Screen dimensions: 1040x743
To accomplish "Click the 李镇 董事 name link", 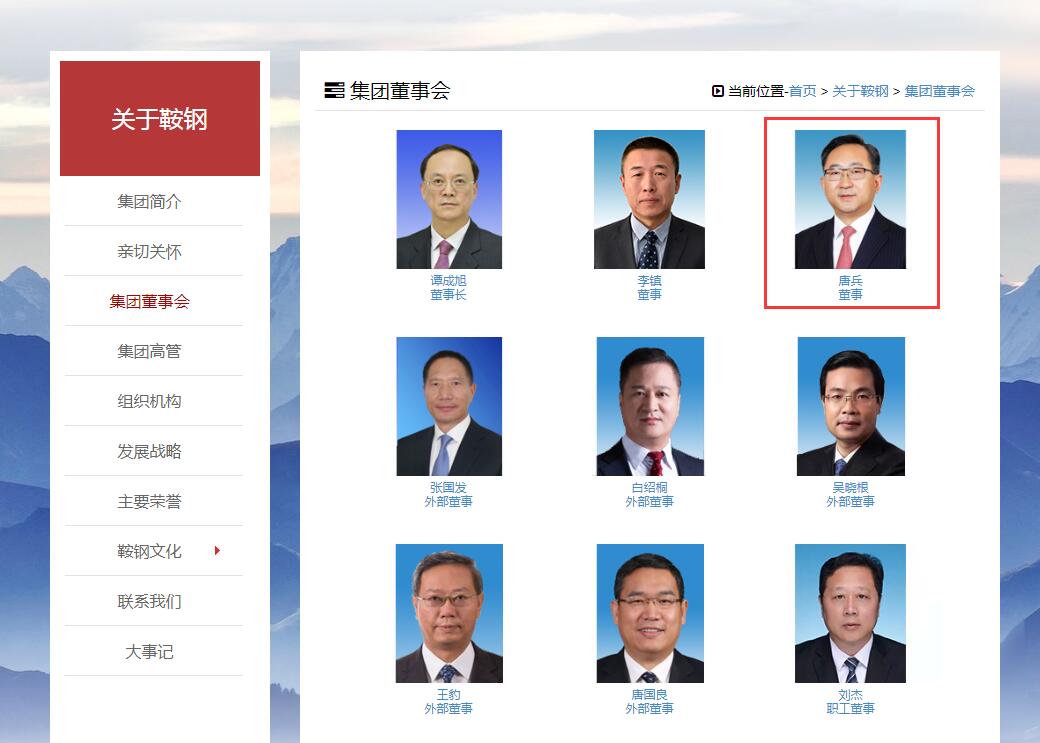I will coord(649,287).
